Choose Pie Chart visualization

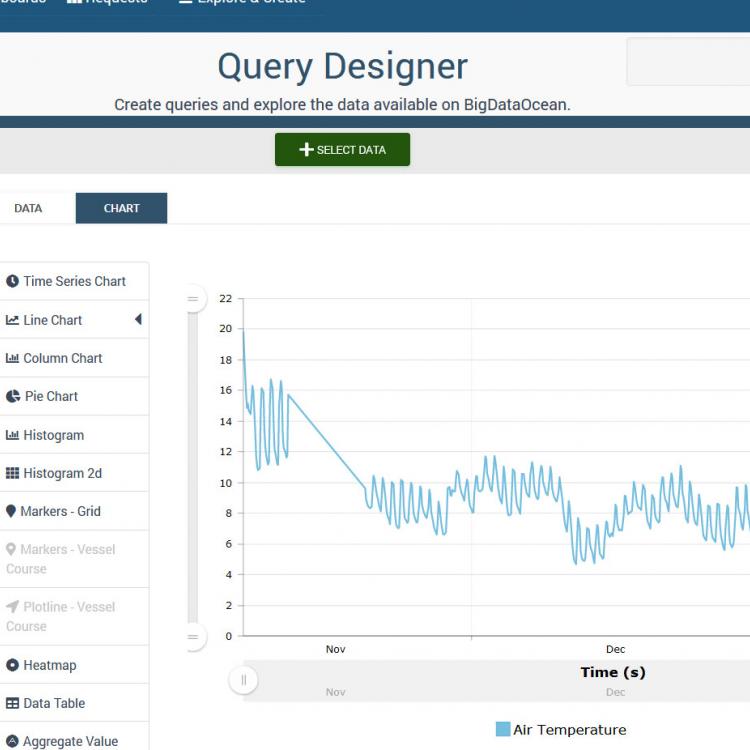click(74, 396)
